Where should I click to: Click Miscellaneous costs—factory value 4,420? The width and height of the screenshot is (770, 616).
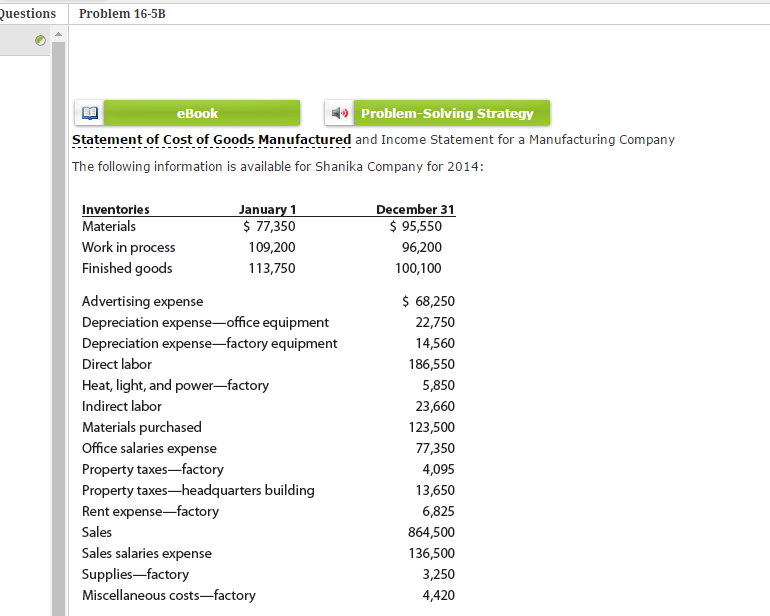pyautogui.click(x=439, y=595)
